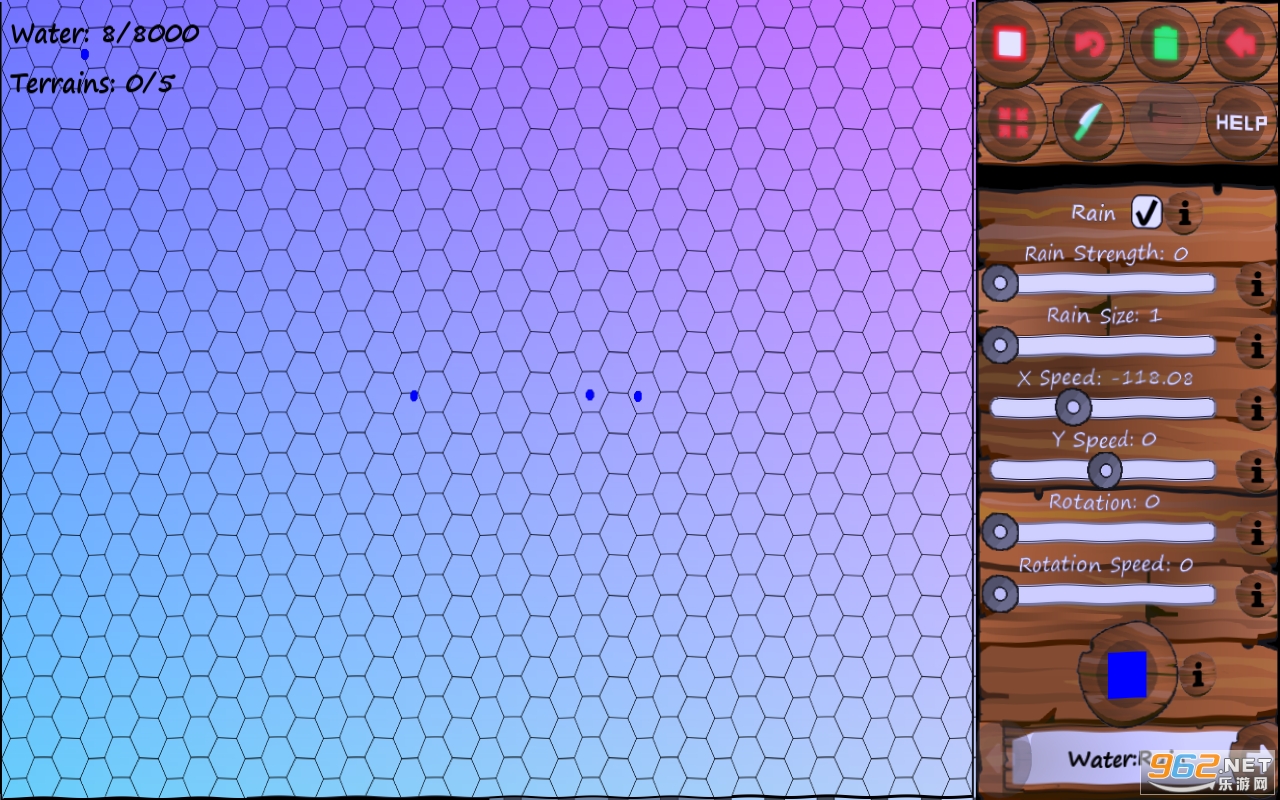1280x800 pixels.
Task: Show info for Rain Strength
Action: 1255,284
